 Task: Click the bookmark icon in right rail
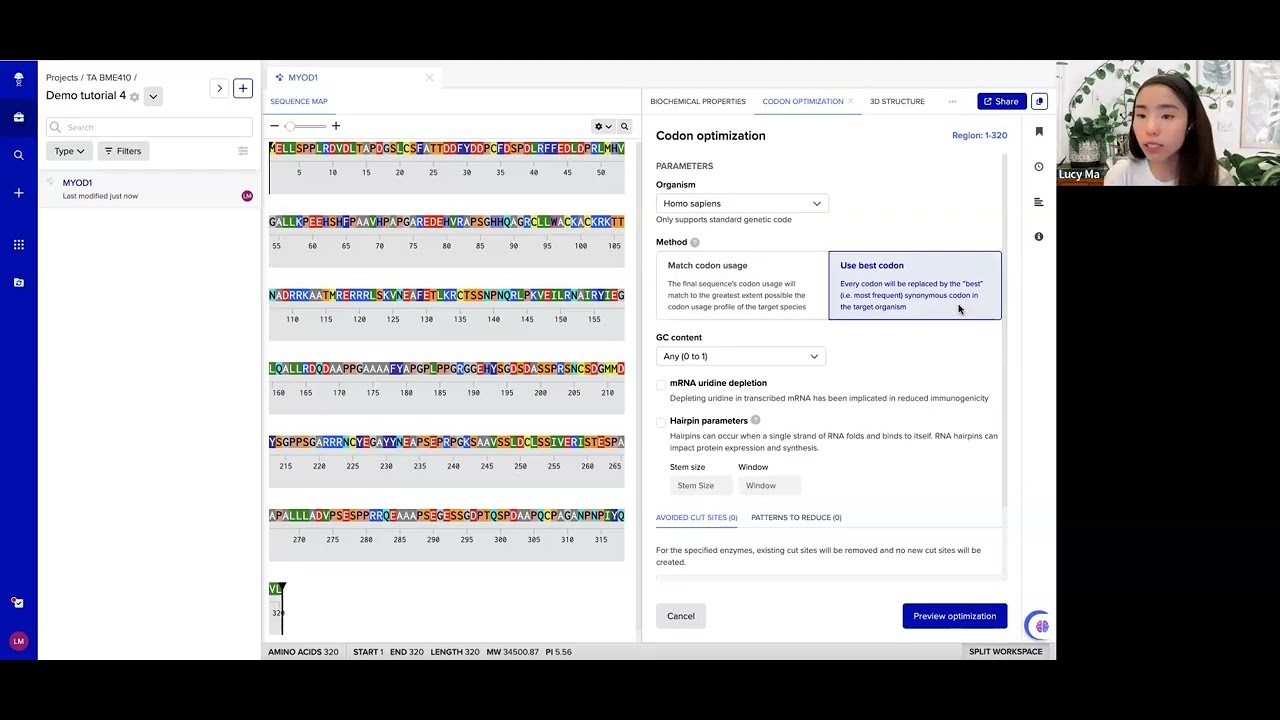(1039, 132)
